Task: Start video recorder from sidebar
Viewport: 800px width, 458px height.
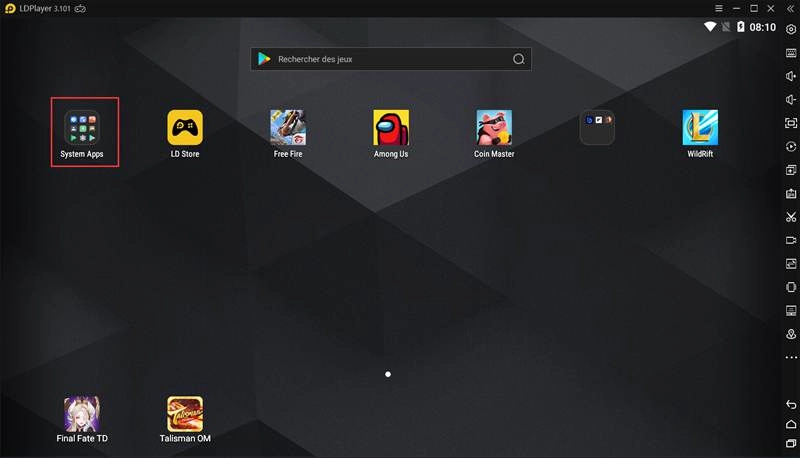Action: tap(791, 240)
